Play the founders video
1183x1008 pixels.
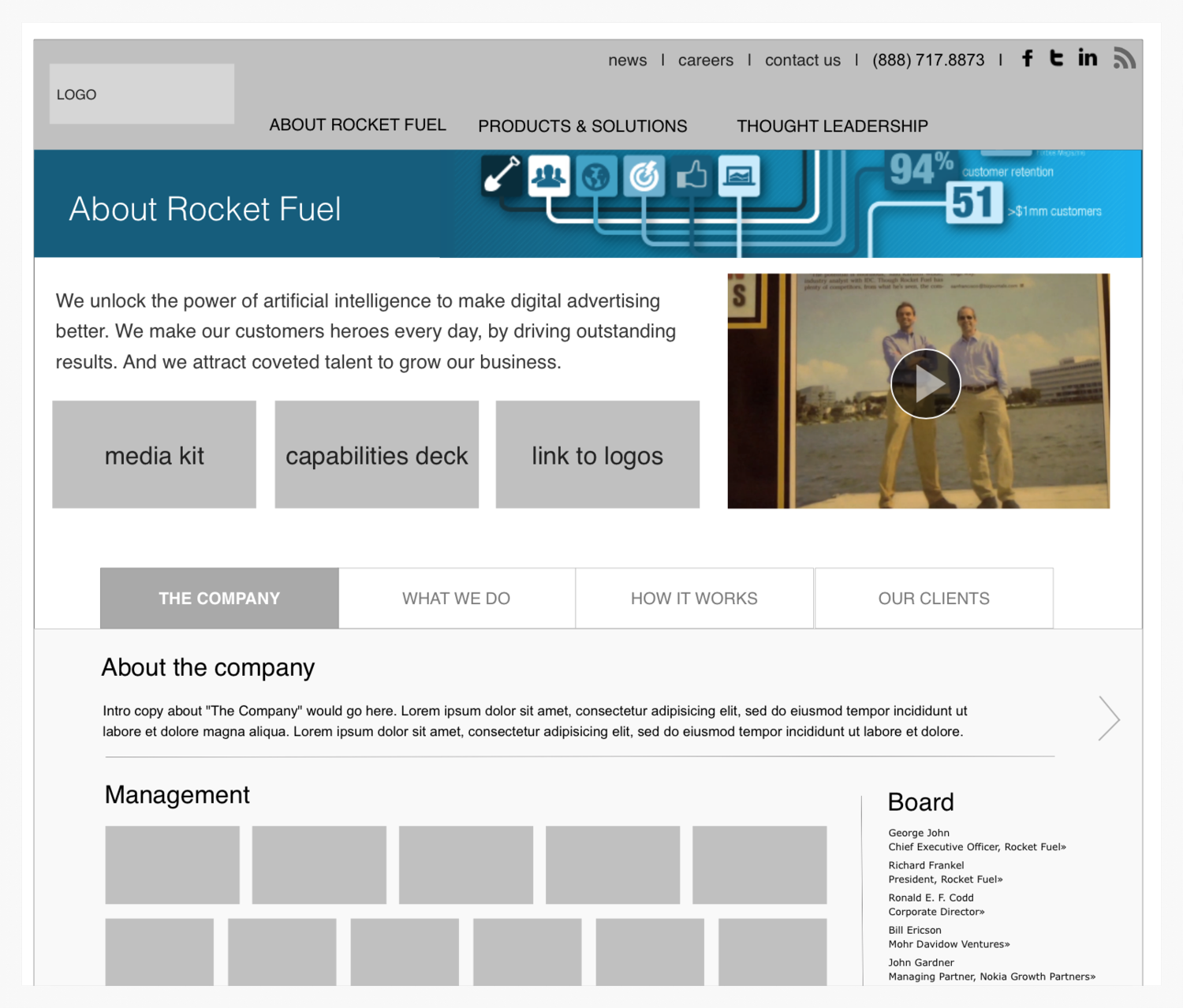click(x=926, y=384)
